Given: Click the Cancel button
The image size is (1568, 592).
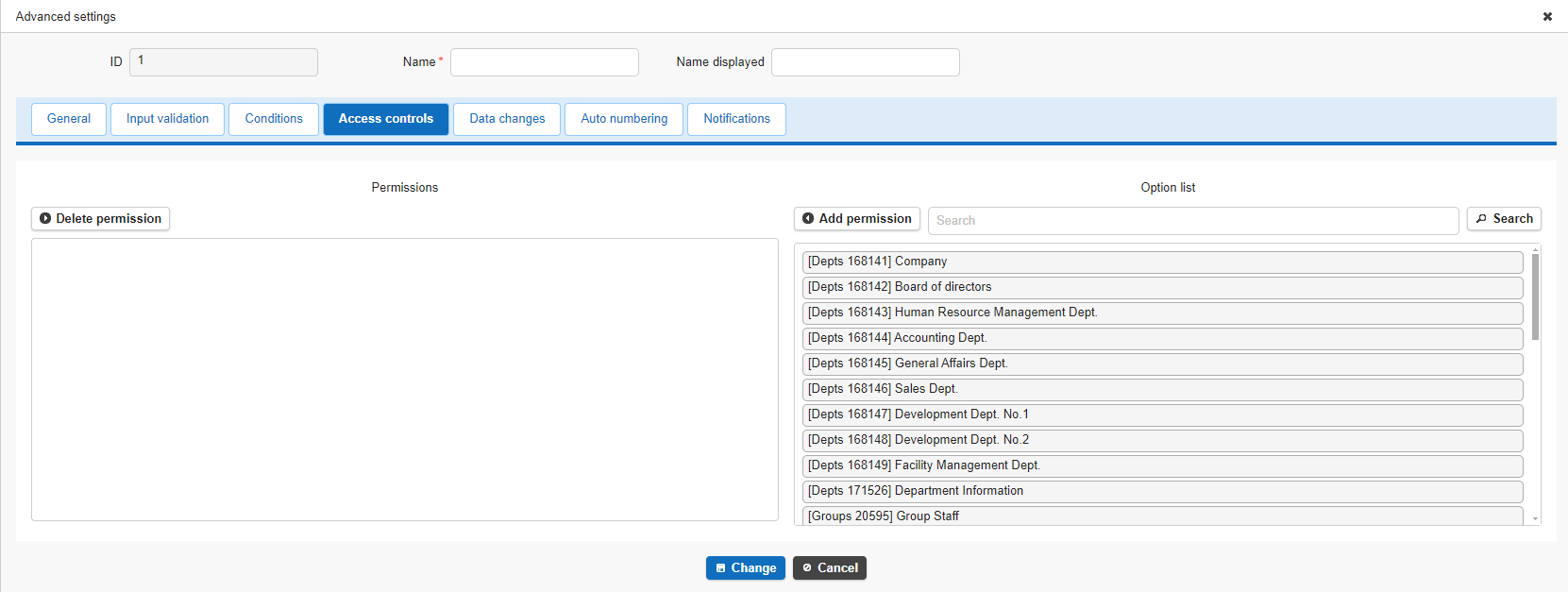Looking at the screenshot, I should point(830,568).
